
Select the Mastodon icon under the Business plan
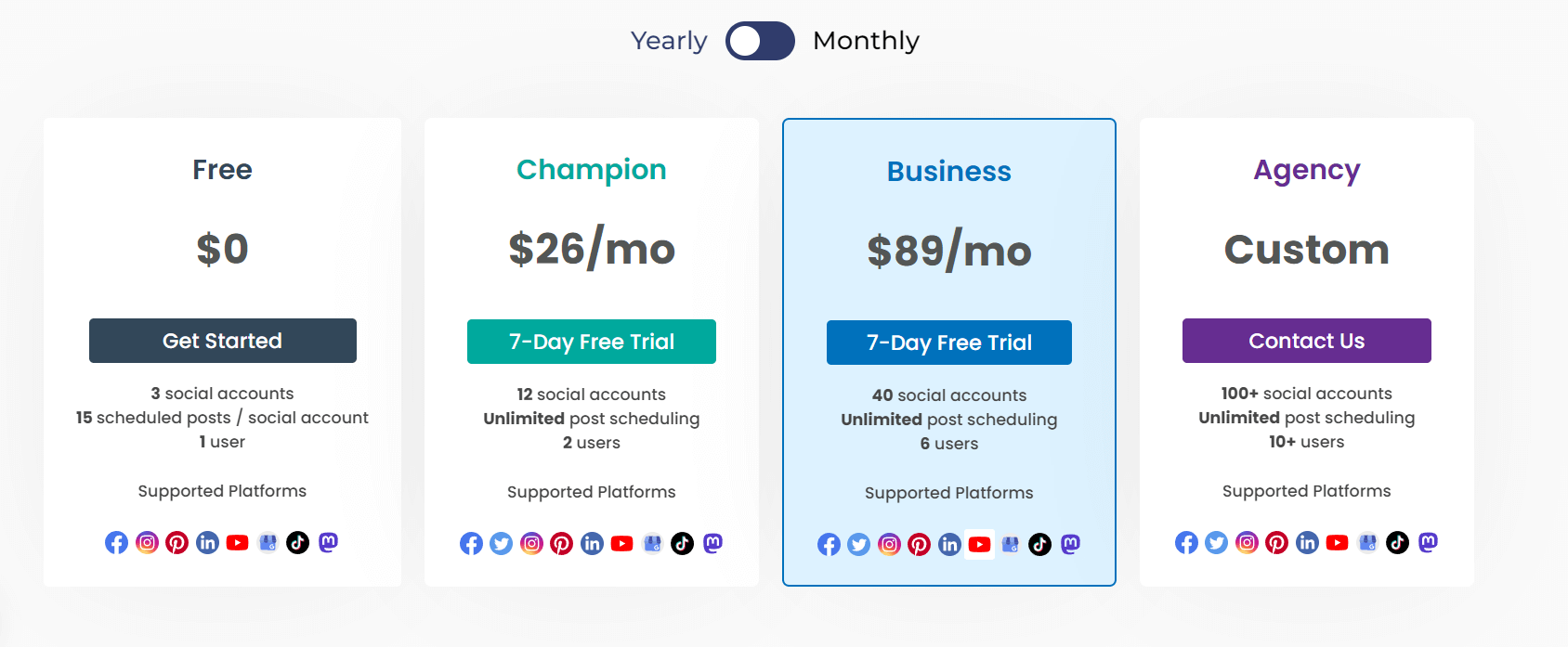pos(1069,545)
